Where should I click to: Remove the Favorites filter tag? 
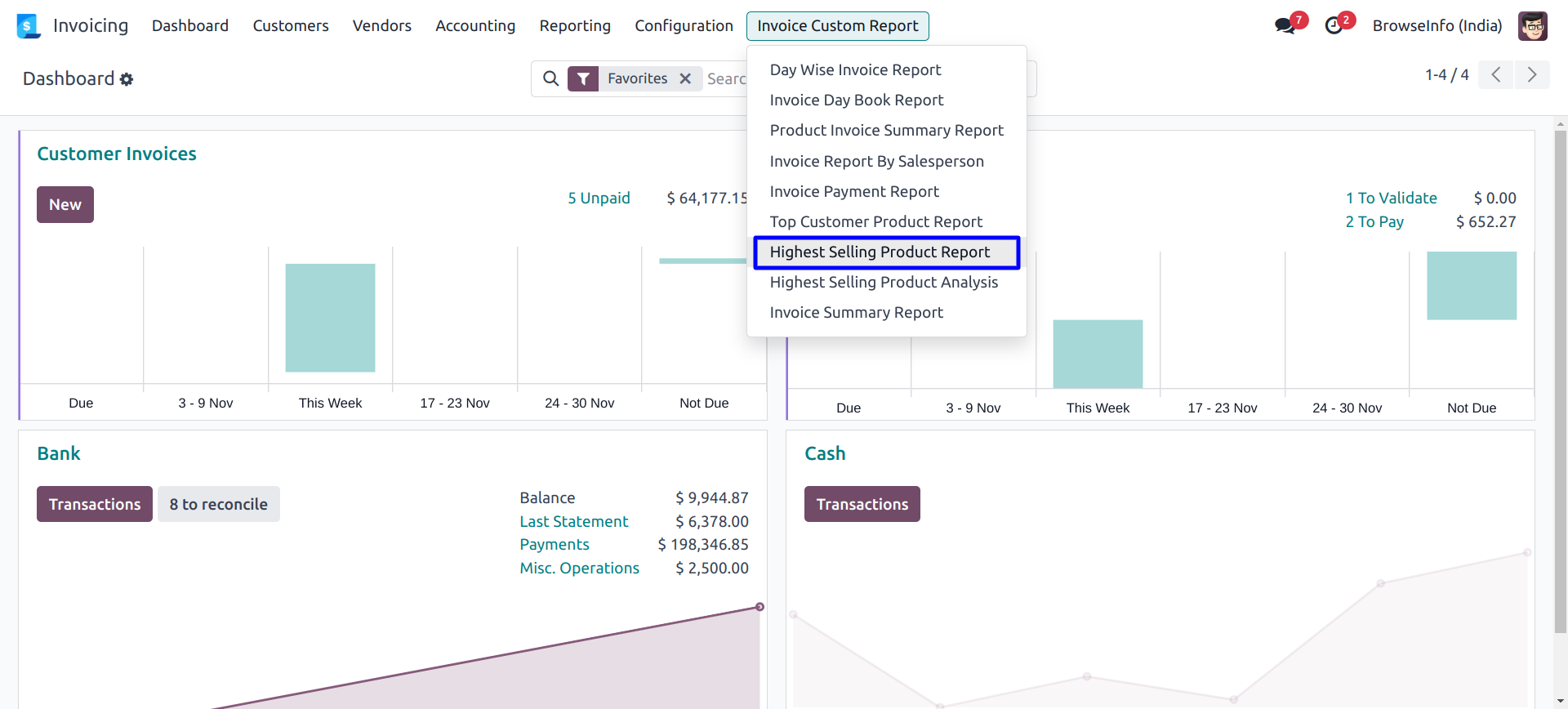coord(685,78)
